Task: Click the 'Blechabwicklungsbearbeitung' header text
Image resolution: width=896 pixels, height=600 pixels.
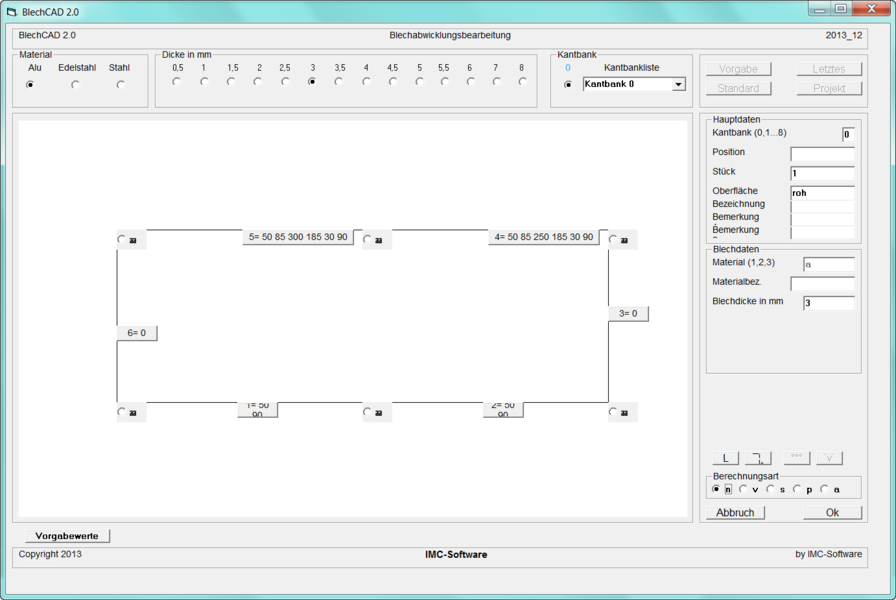Action: [x=450, y=35]
